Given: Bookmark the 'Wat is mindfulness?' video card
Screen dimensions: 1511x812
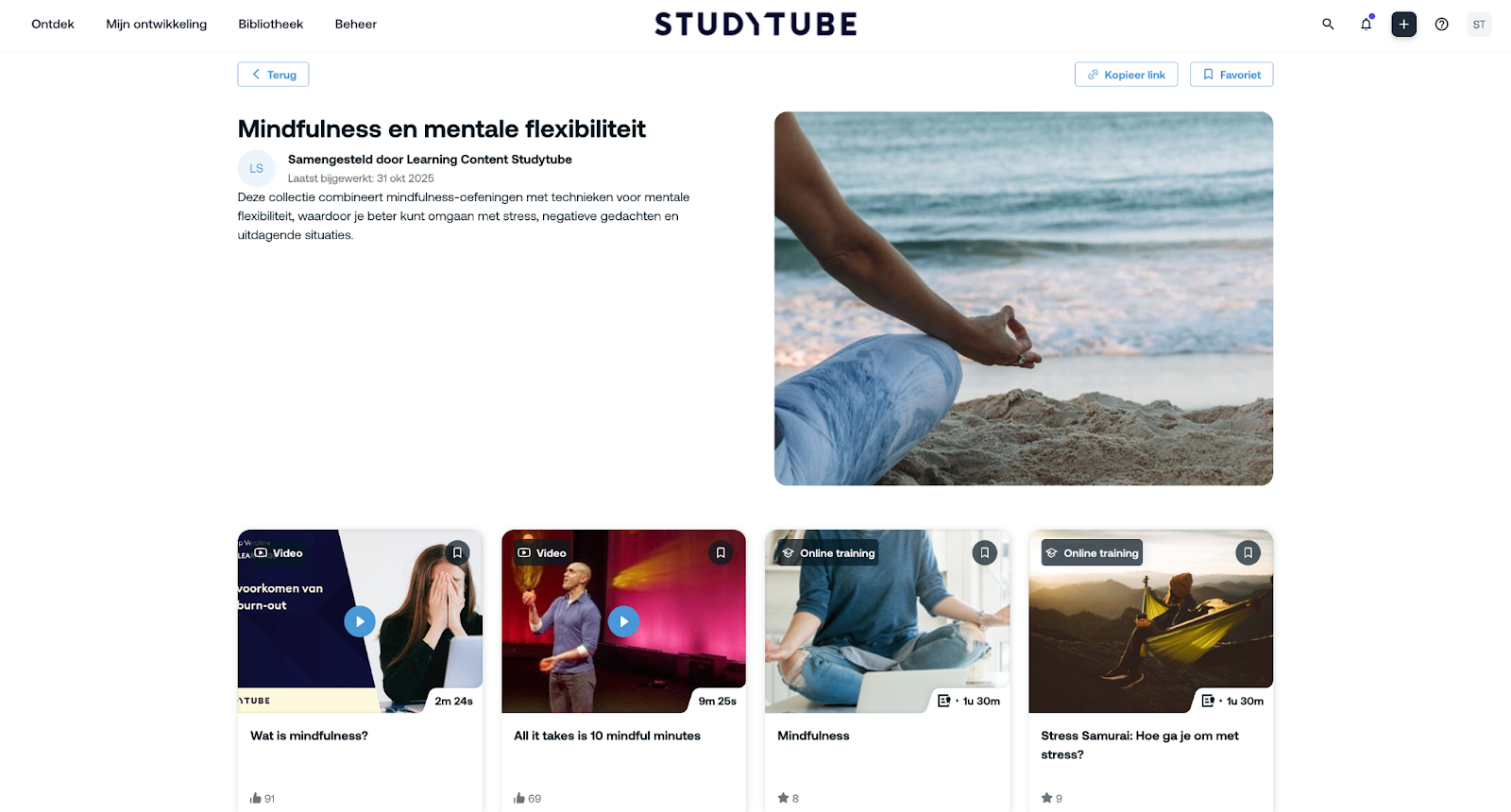Looking at the screenshot, I should point(457,552).
